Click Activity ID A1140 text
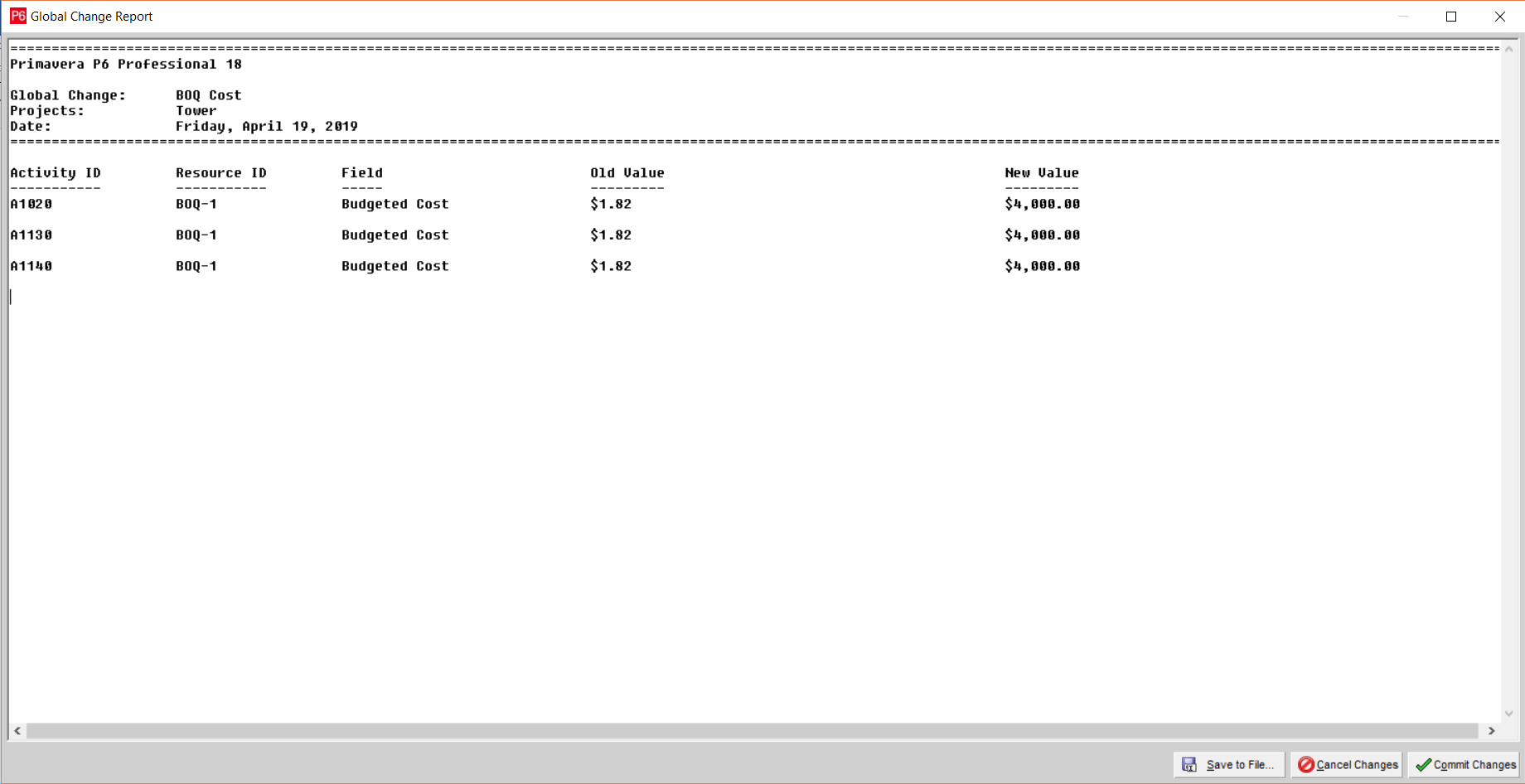Image resolution: width=1525 pixels, height=784 pixels. tap(31, 266)
